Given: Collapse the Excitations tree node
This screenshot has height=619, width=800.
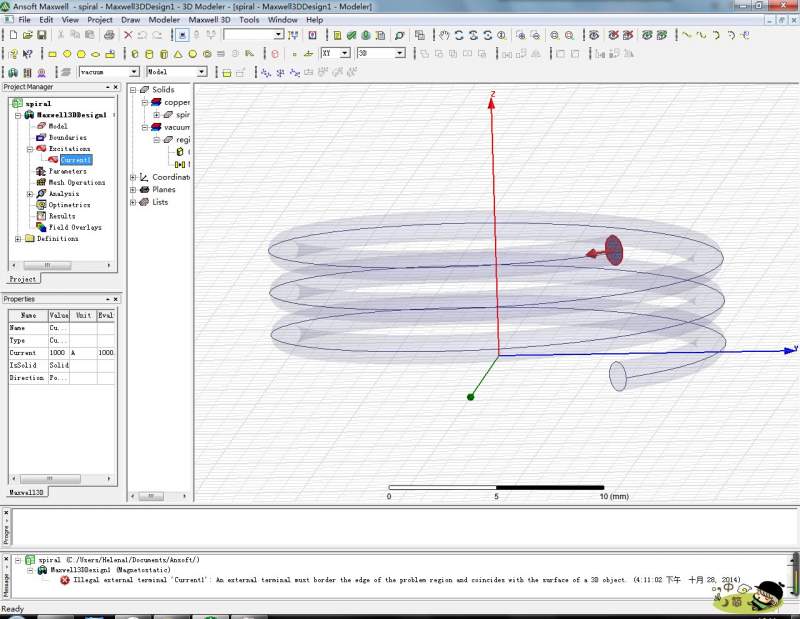Looking at the screenshot, I should pyautogui.click(x=30, y=148).
